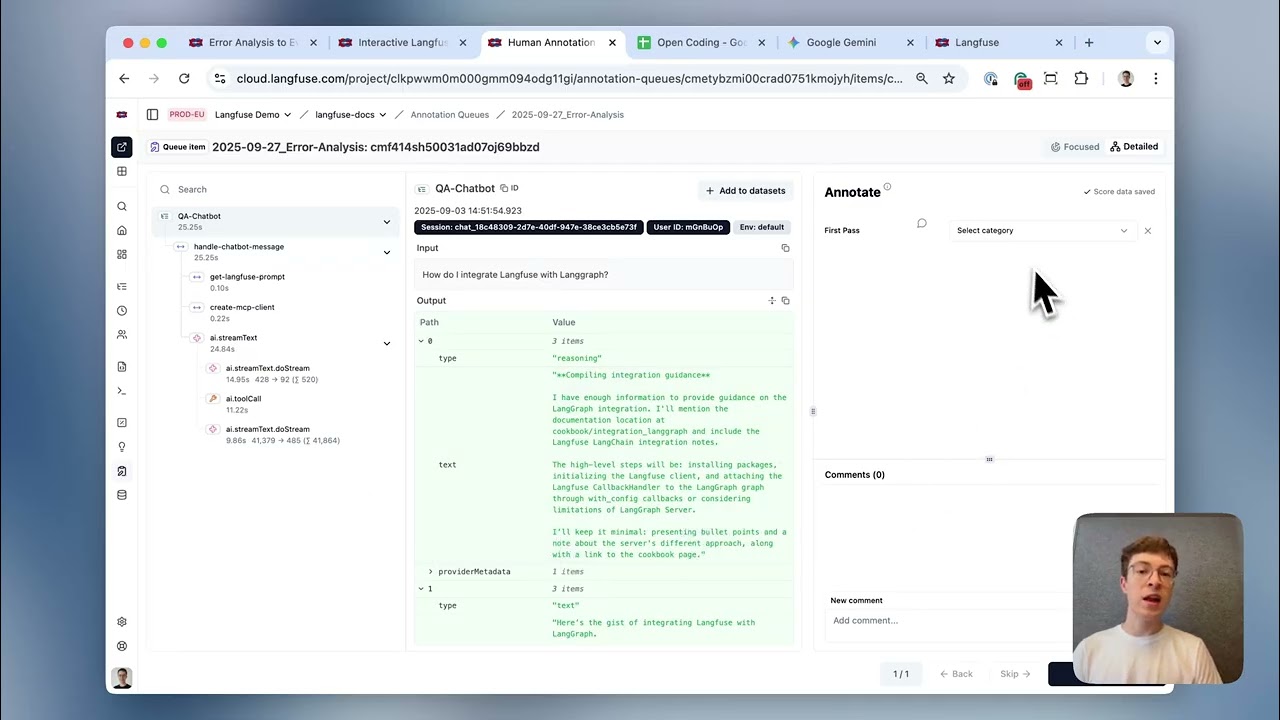Open Chrome tab list dropdown
The image size is (1280, 720).
point(1157,43)
